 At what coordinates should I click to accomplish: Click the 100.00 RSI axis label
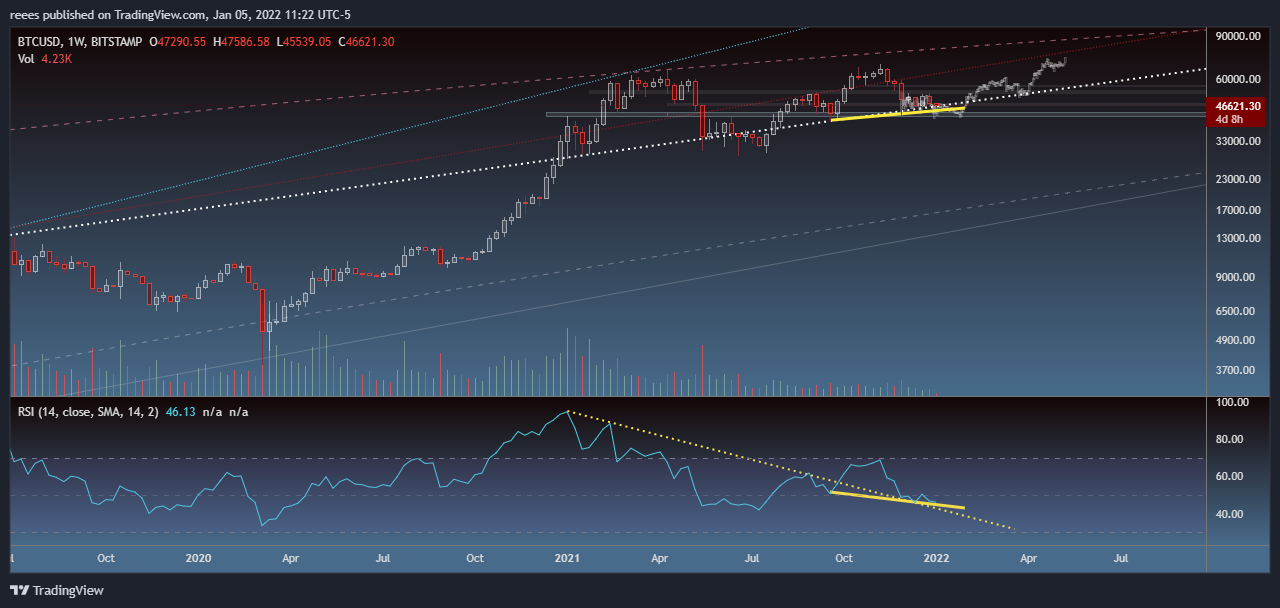[x=1230, y=403]
